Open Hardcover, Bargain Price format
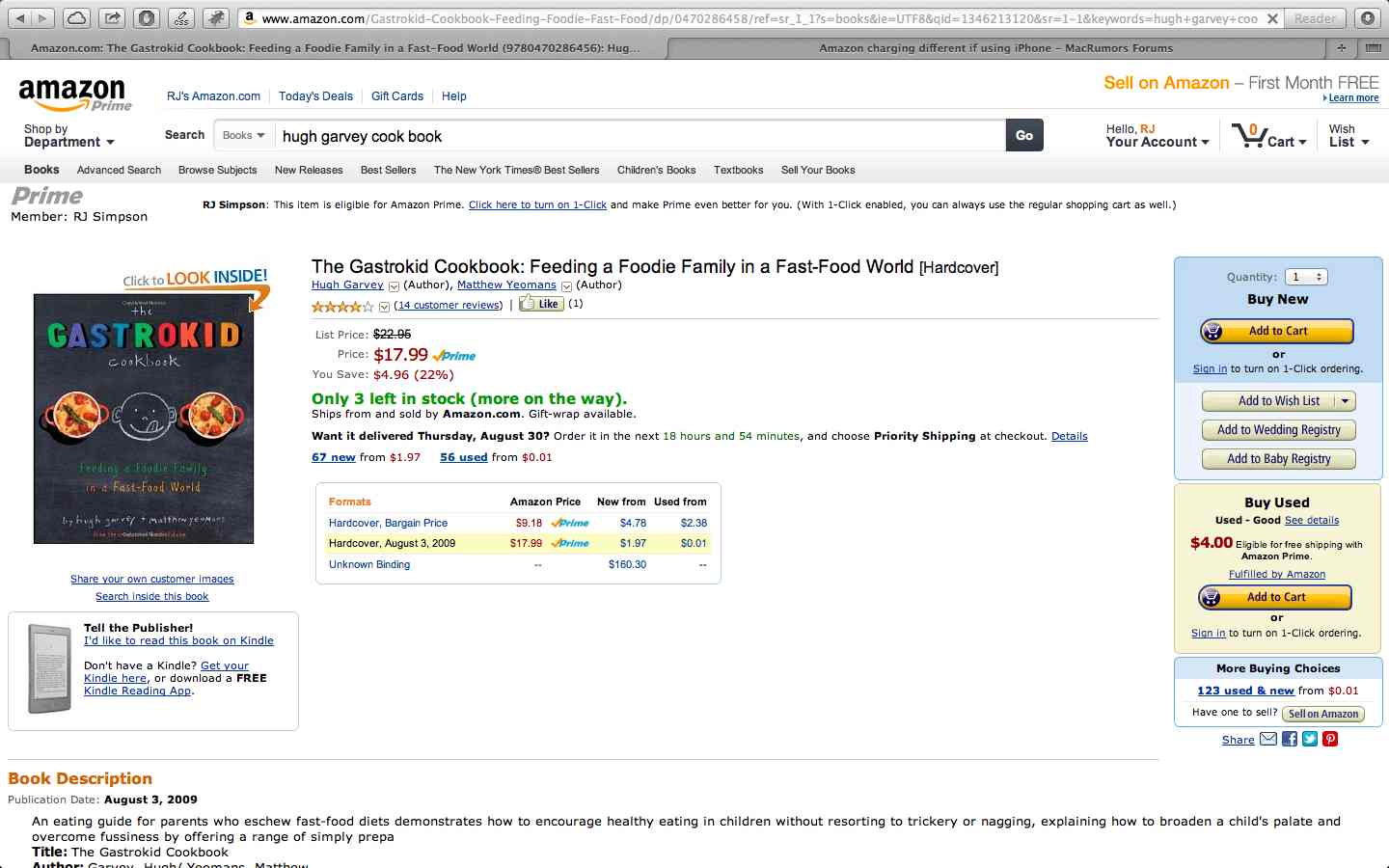 click(x=388, y=523)
